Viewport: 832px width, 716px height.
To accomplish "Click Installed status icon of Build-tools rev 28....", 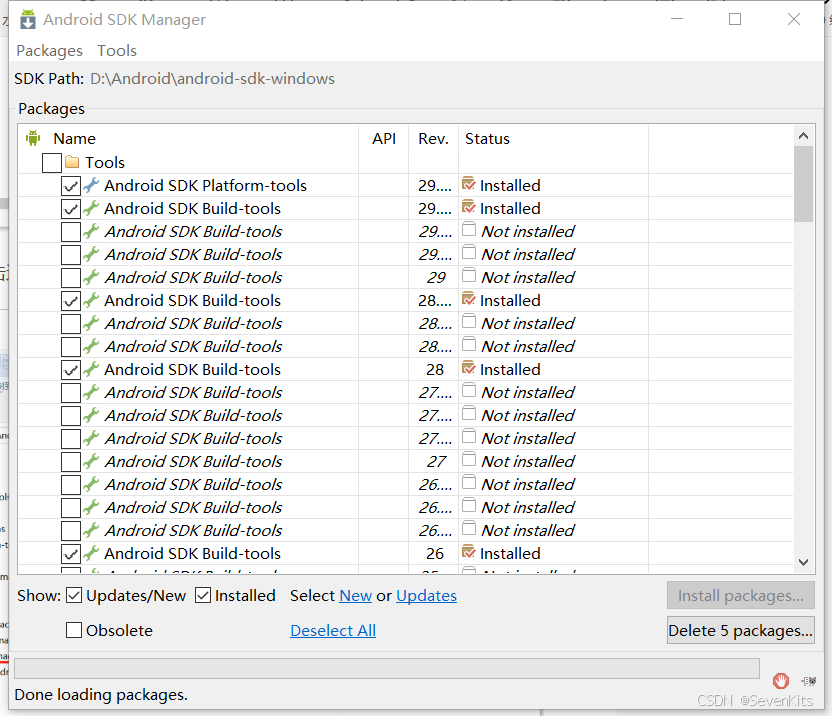I will pos(469,367).
